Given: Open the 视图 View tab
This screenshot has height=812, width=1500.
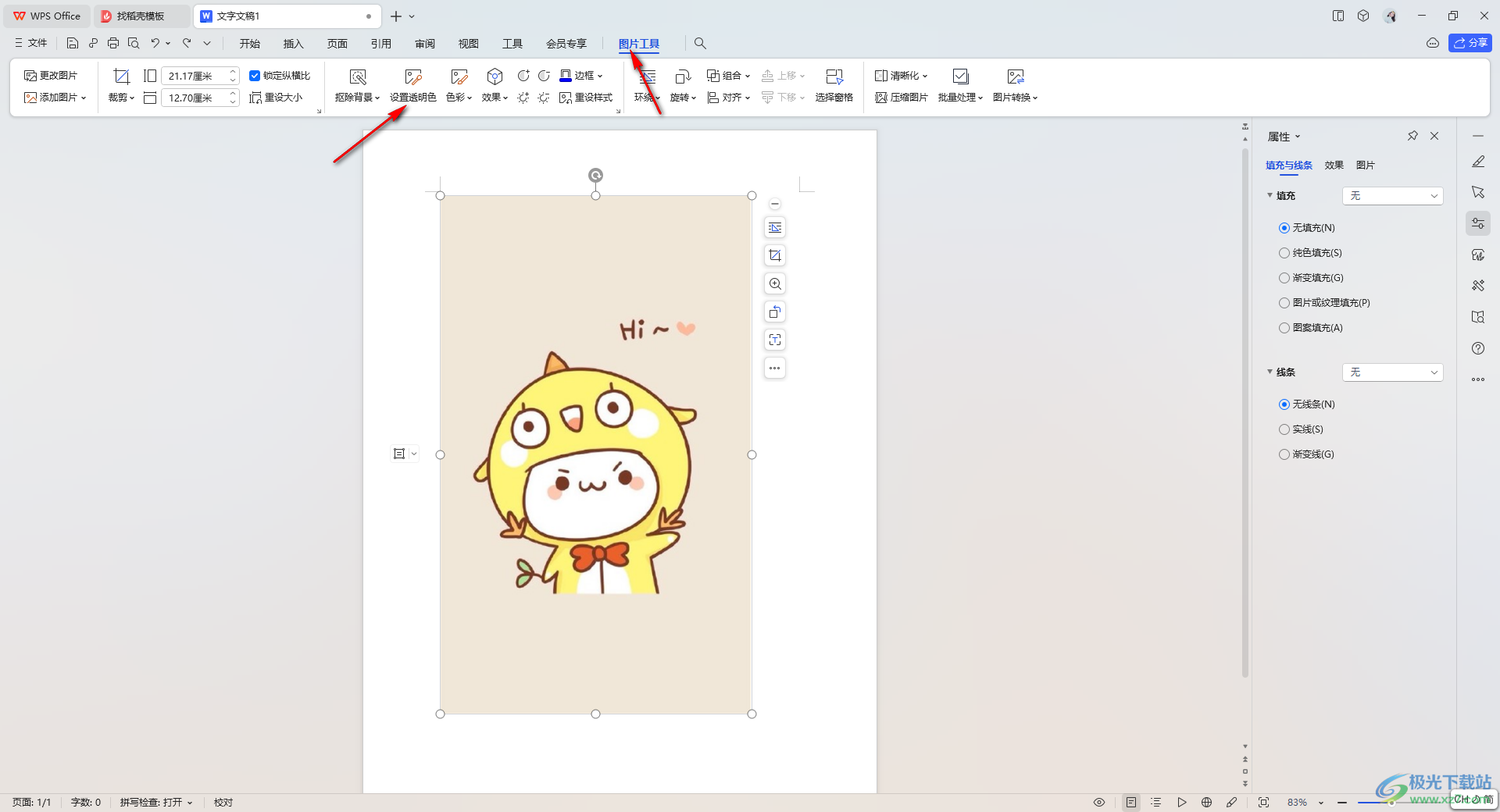Looking at the screenshot, I should click(469, 44).
